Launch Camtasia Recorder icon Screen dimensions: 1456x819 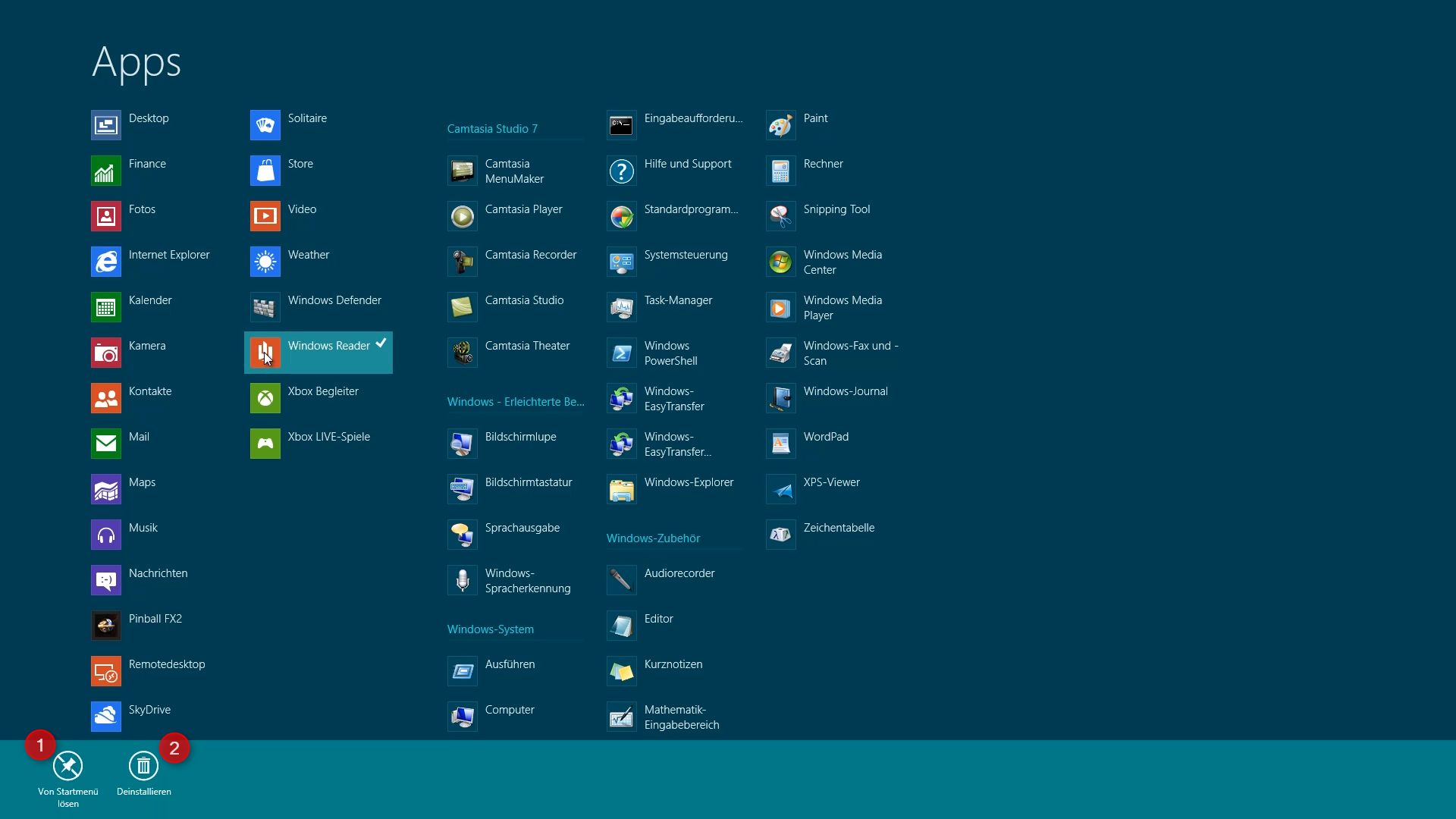[463, 262]
